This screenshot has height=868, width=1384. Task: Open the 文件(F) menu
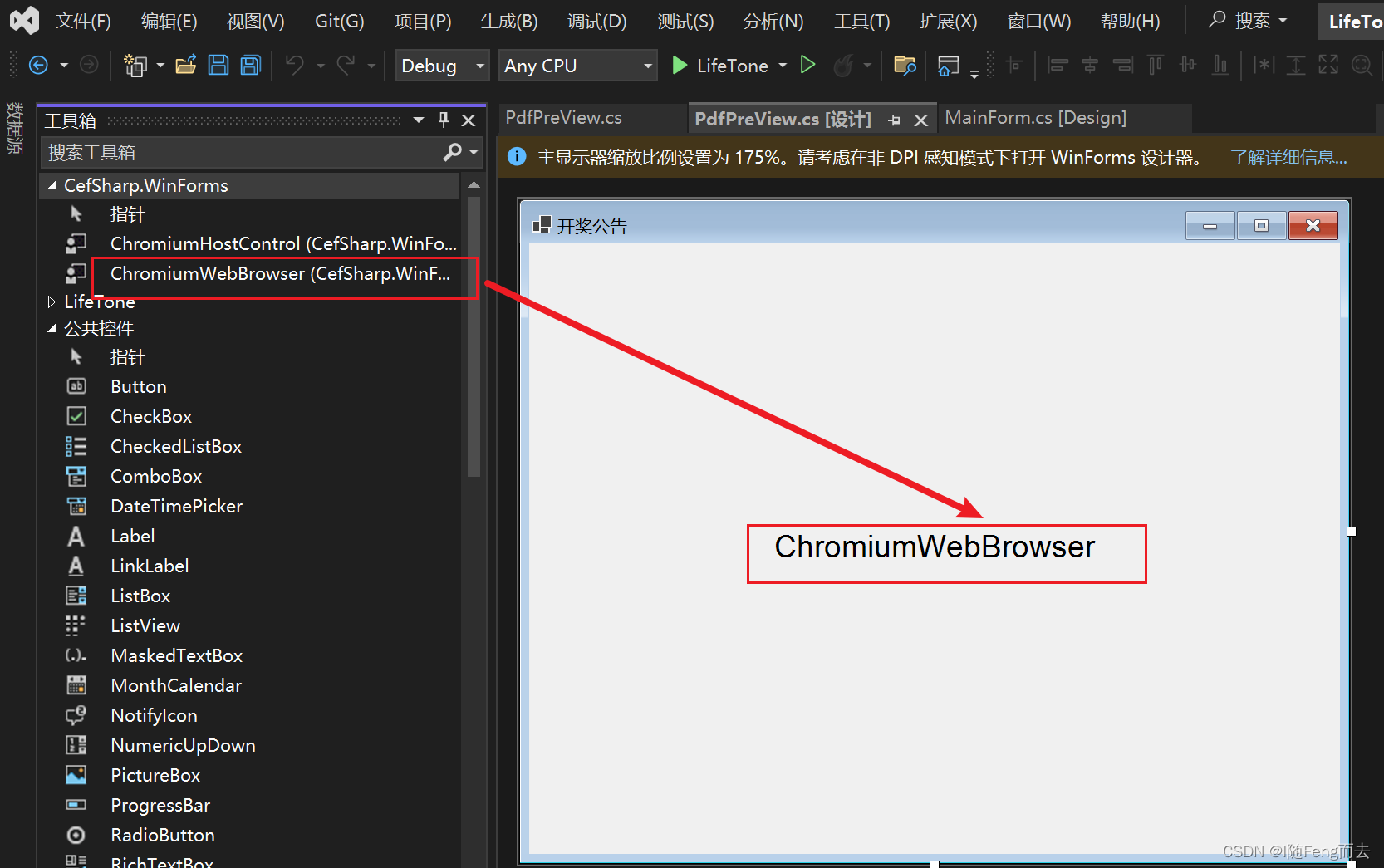83,21
